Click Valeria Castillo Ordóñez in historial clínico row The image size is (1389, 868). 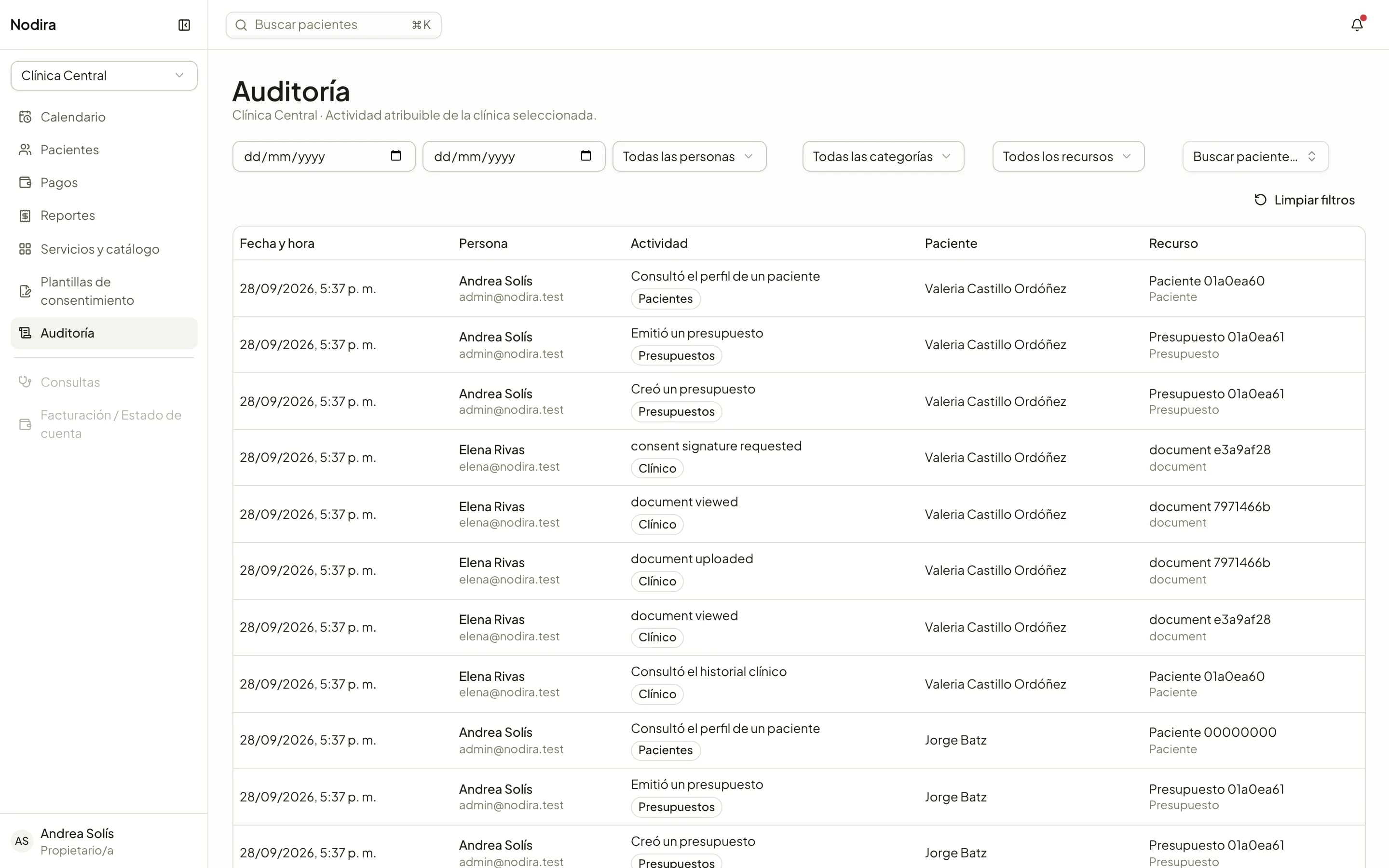coord(995,684)
